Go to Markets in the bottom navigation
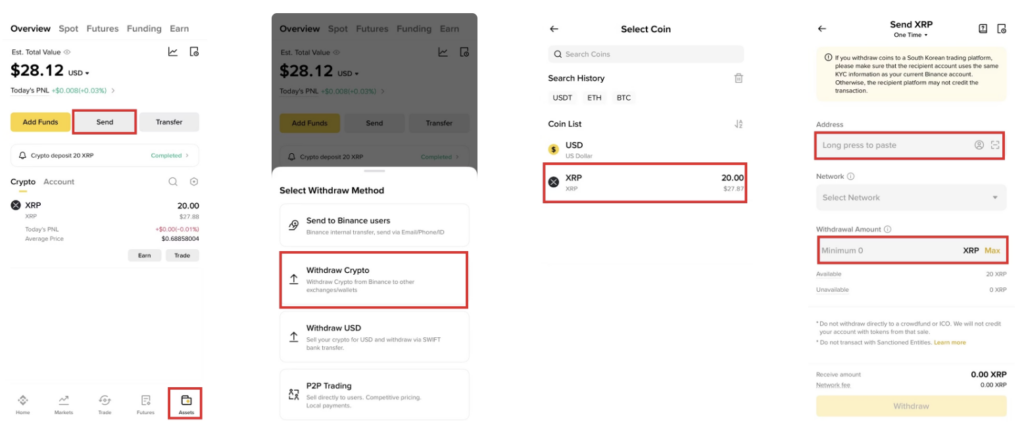Image resolution: width=1024 pixels, height=426 pixels. [64, 404]
